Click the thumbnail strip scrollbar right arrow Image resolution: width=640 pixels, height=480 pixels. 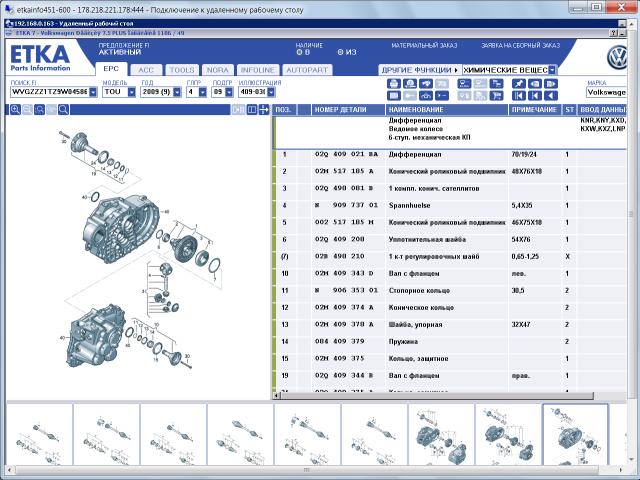pos(621,470)
